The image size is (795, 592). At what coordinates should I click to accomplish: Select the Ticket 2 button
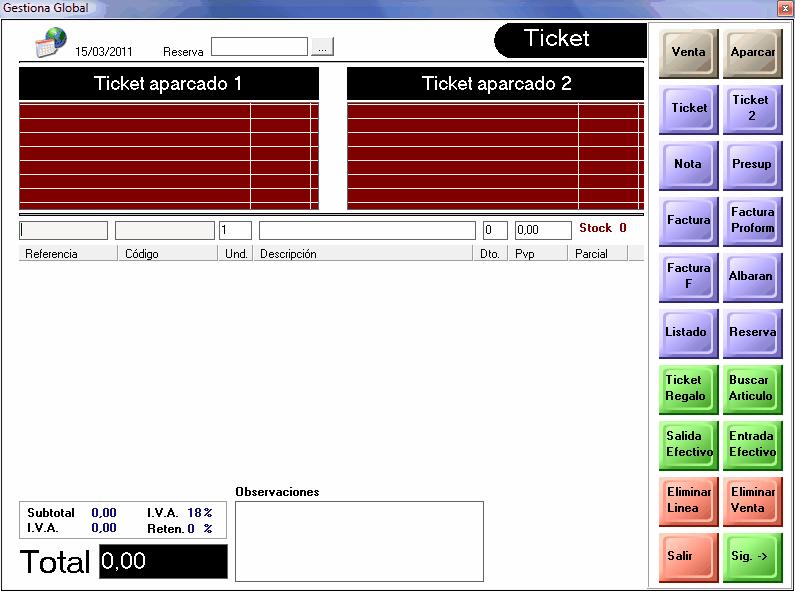click(752, 109)
